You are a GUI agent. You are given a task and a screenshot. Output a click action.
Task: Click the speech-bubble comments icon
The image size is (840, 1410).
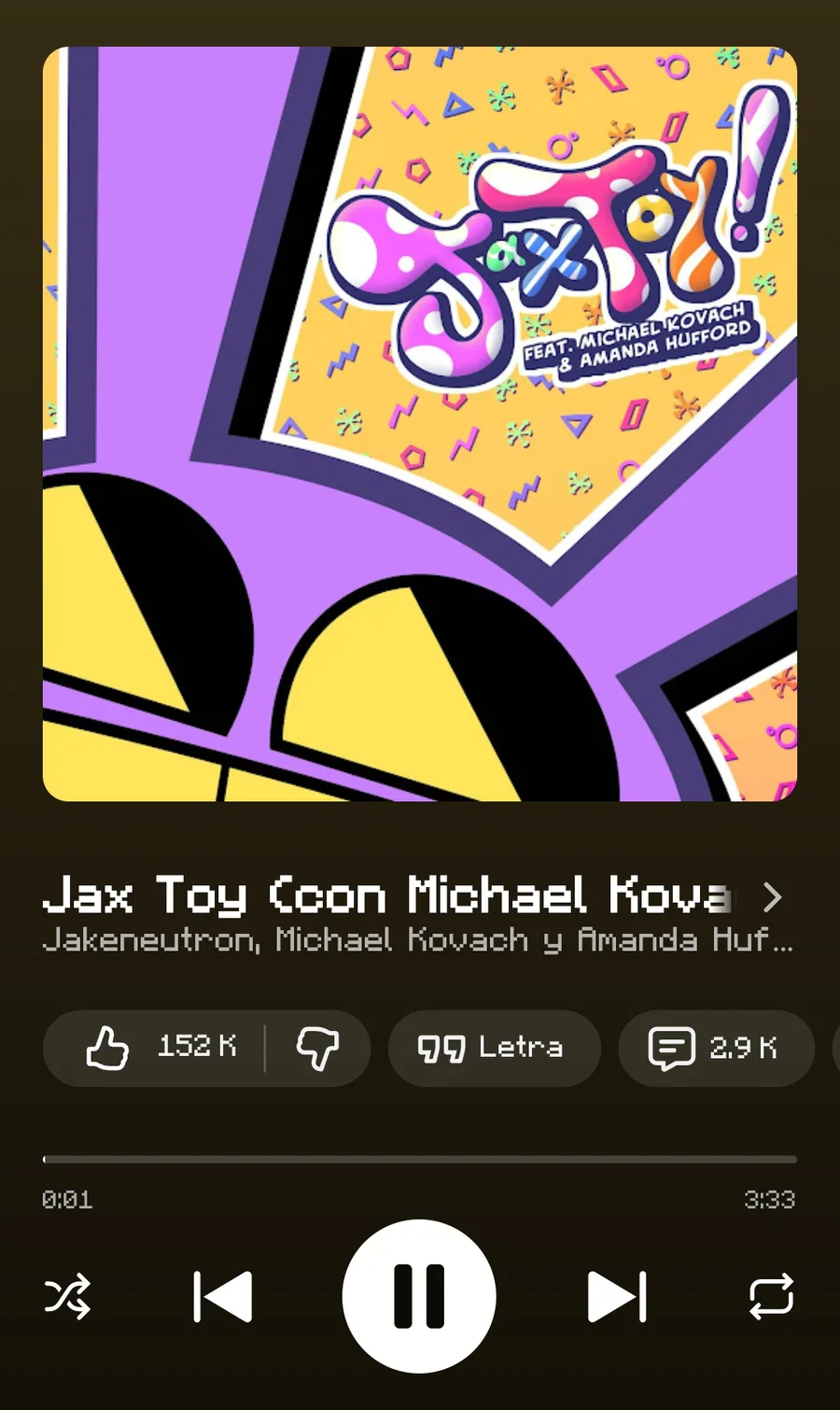point(672,1048)
